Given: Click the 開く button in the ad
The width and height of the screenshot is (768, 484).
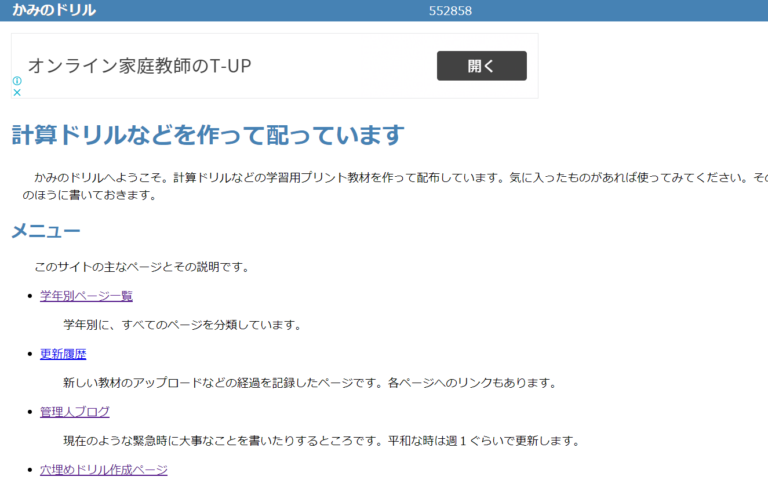Looking at the screenshot, I should click(481, 66).
